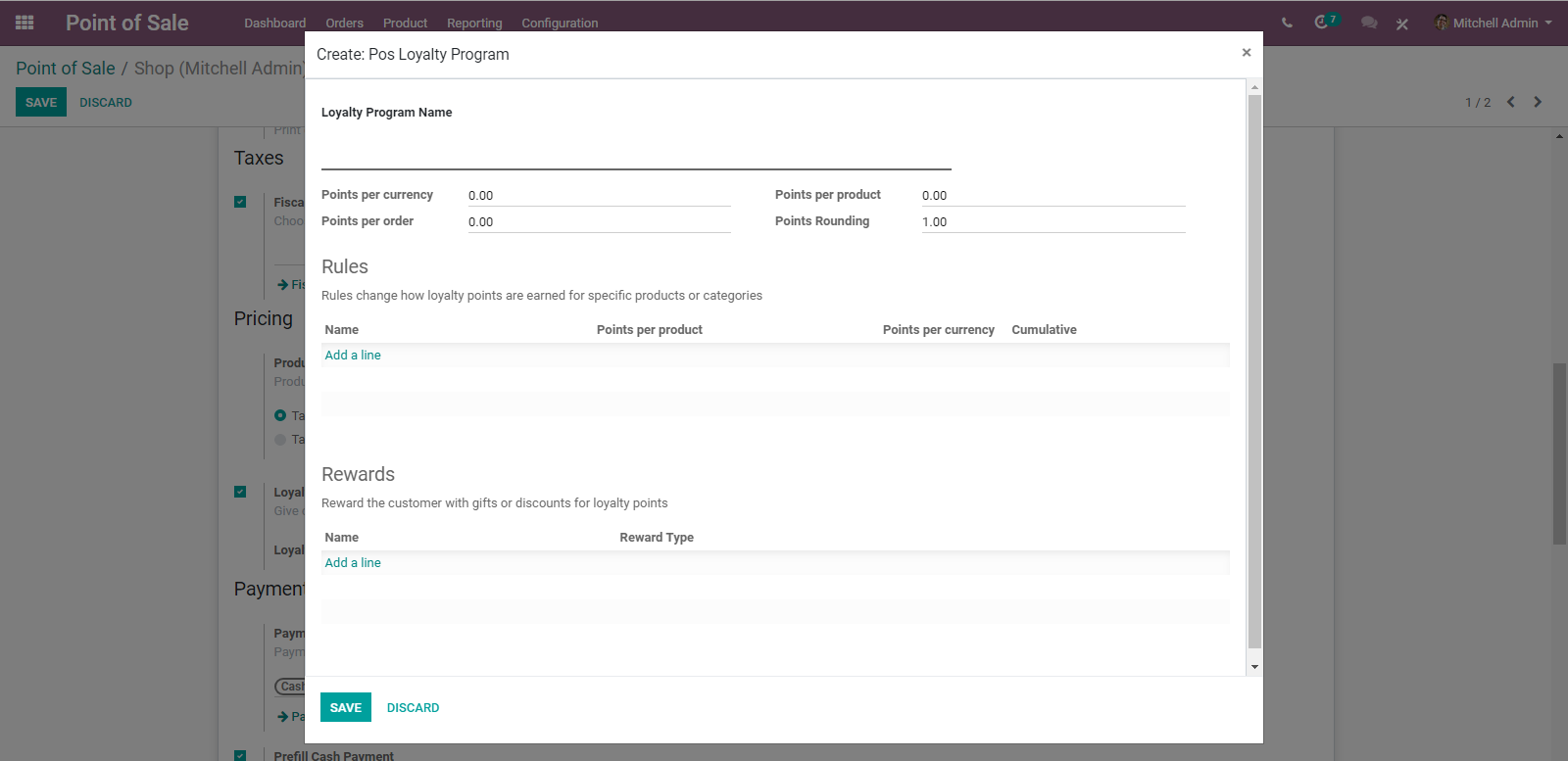Save the loyalty program in dialog

click(346, 707)
